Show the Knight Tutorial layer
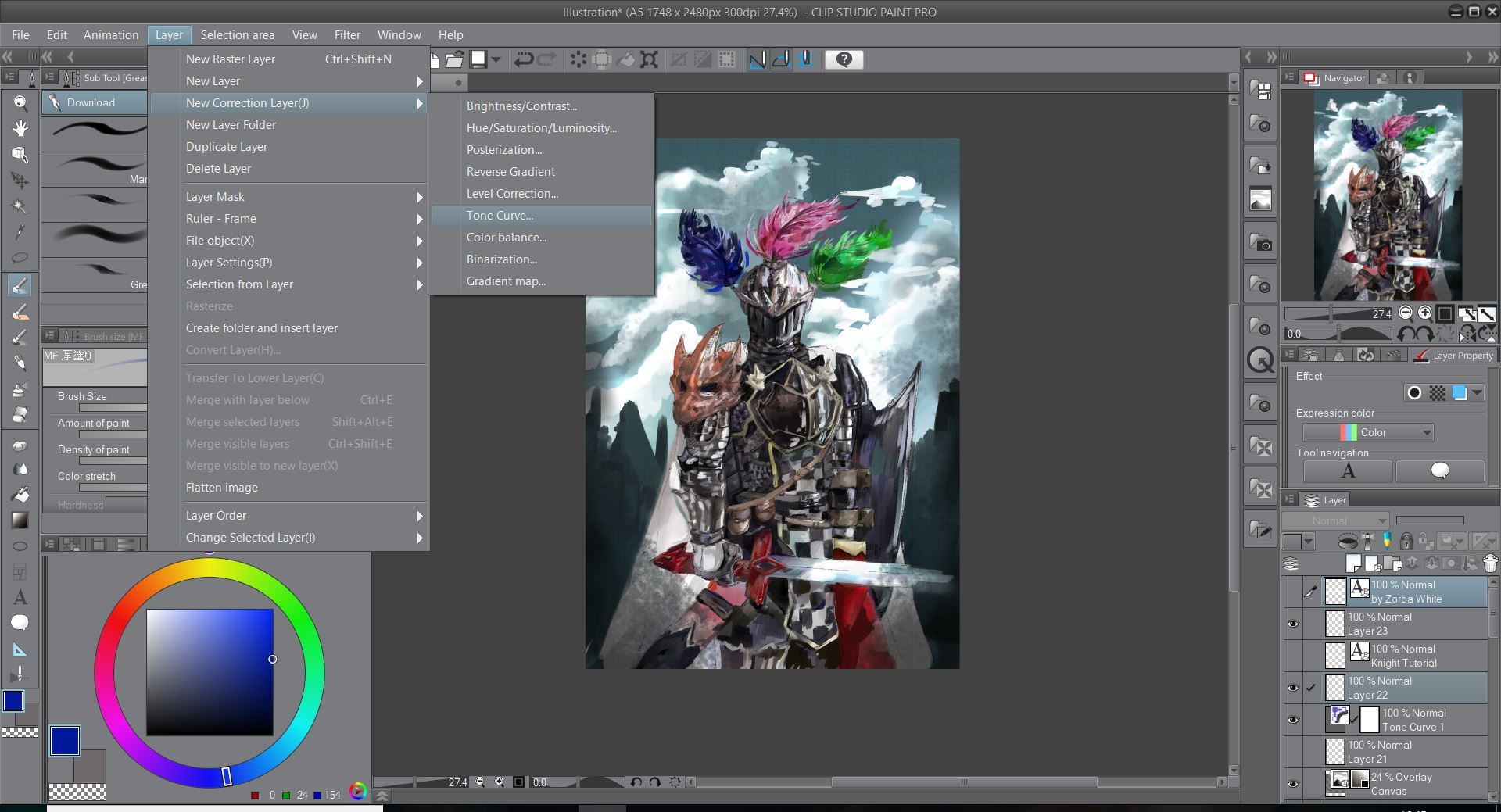The width and height of the screenshot is (1501, 812). coord(1293,656)
